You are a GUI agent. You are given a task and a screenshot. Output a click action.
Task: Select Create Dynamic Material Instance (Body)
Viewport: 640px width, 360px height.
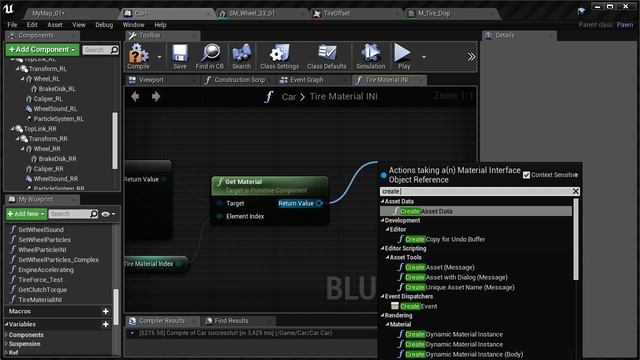(x=460, y=354)
